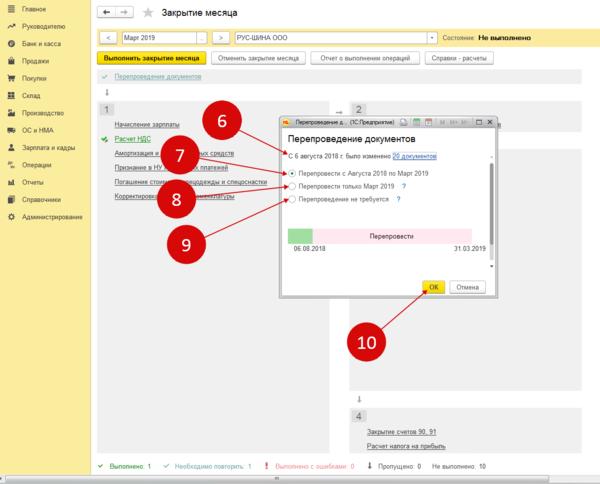The width and height of the screenshot is (600, 484).
Task: Click calculator icon in dialog title bar
Action: pyautogui.click(x=416, y=122)
